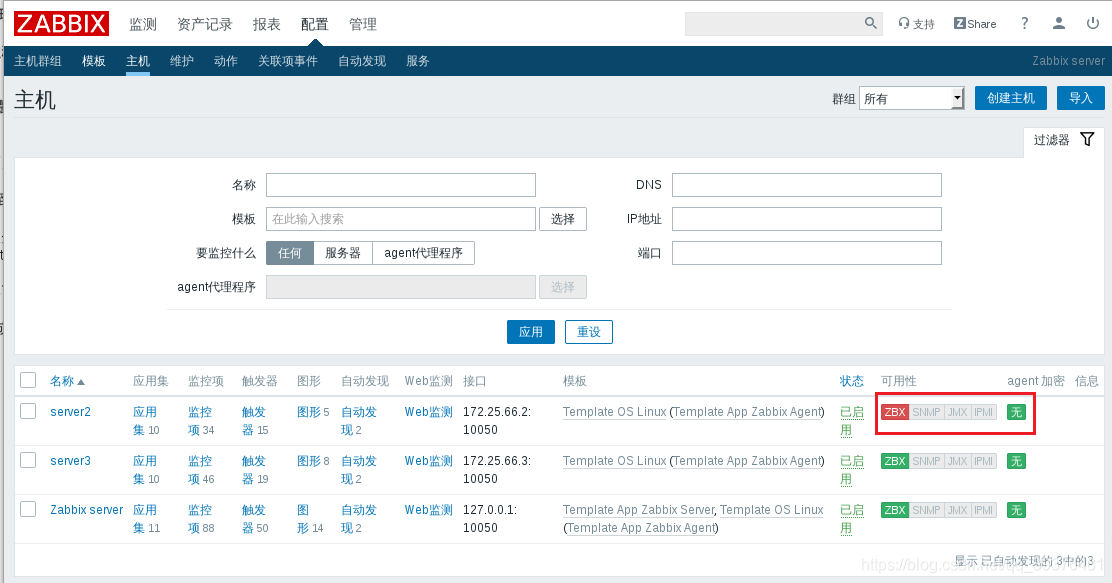
Task: Go to 维护 submenu
Action: point(182,61)
